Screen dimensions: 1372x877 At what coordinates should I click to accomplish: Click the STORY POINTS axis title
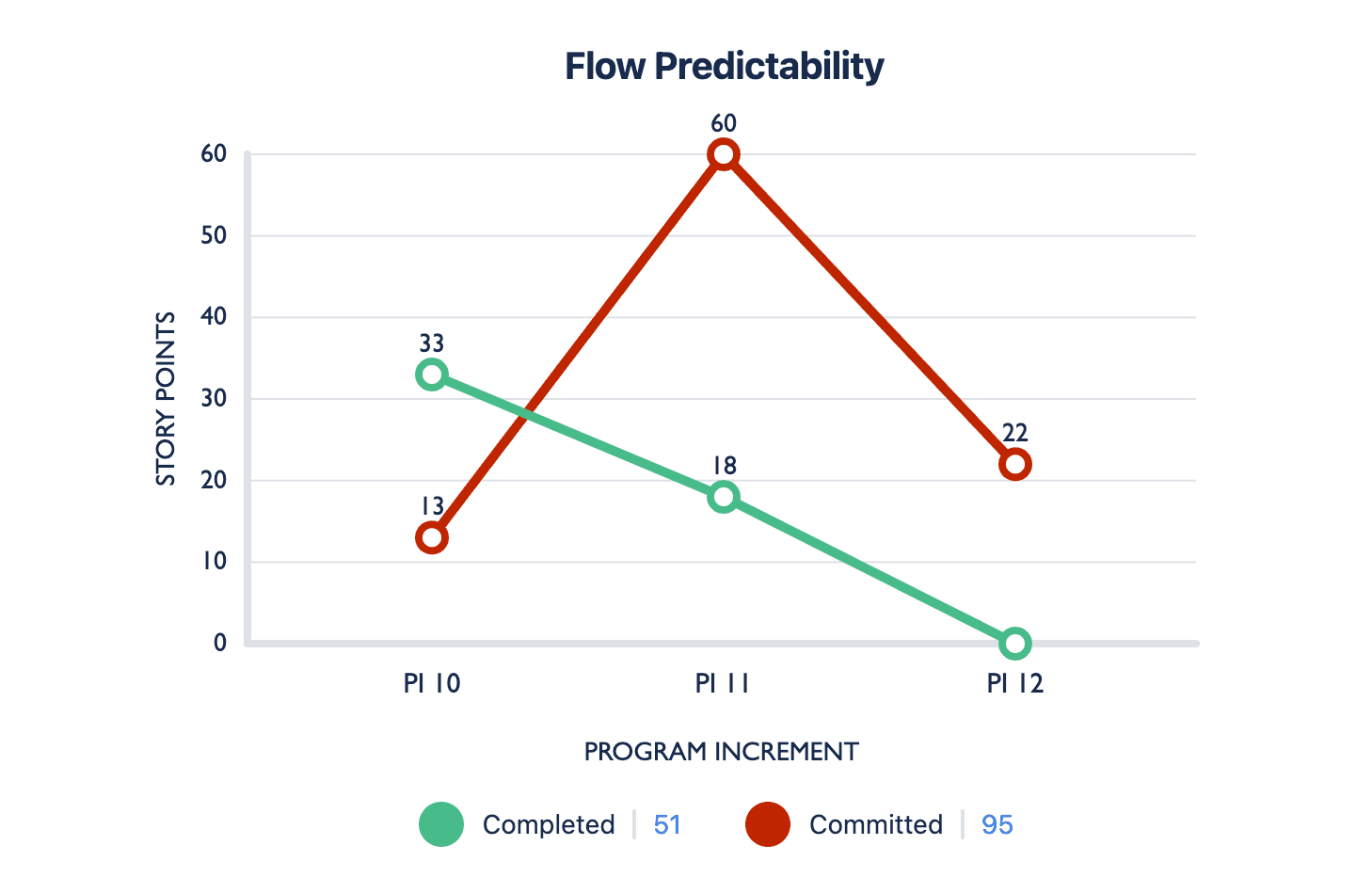tap(166, 399)
